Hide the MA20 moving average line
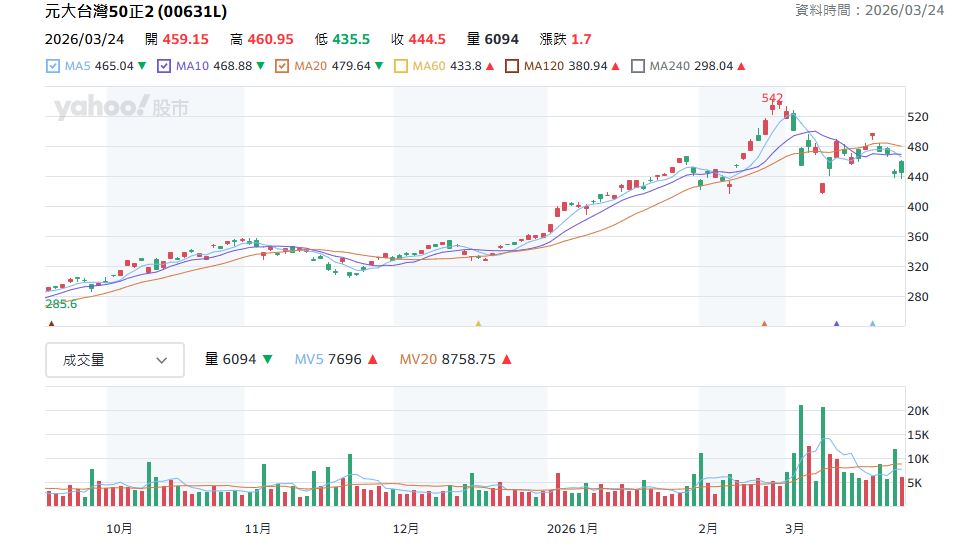The image size is (962, 550). (x=281, y=67)
